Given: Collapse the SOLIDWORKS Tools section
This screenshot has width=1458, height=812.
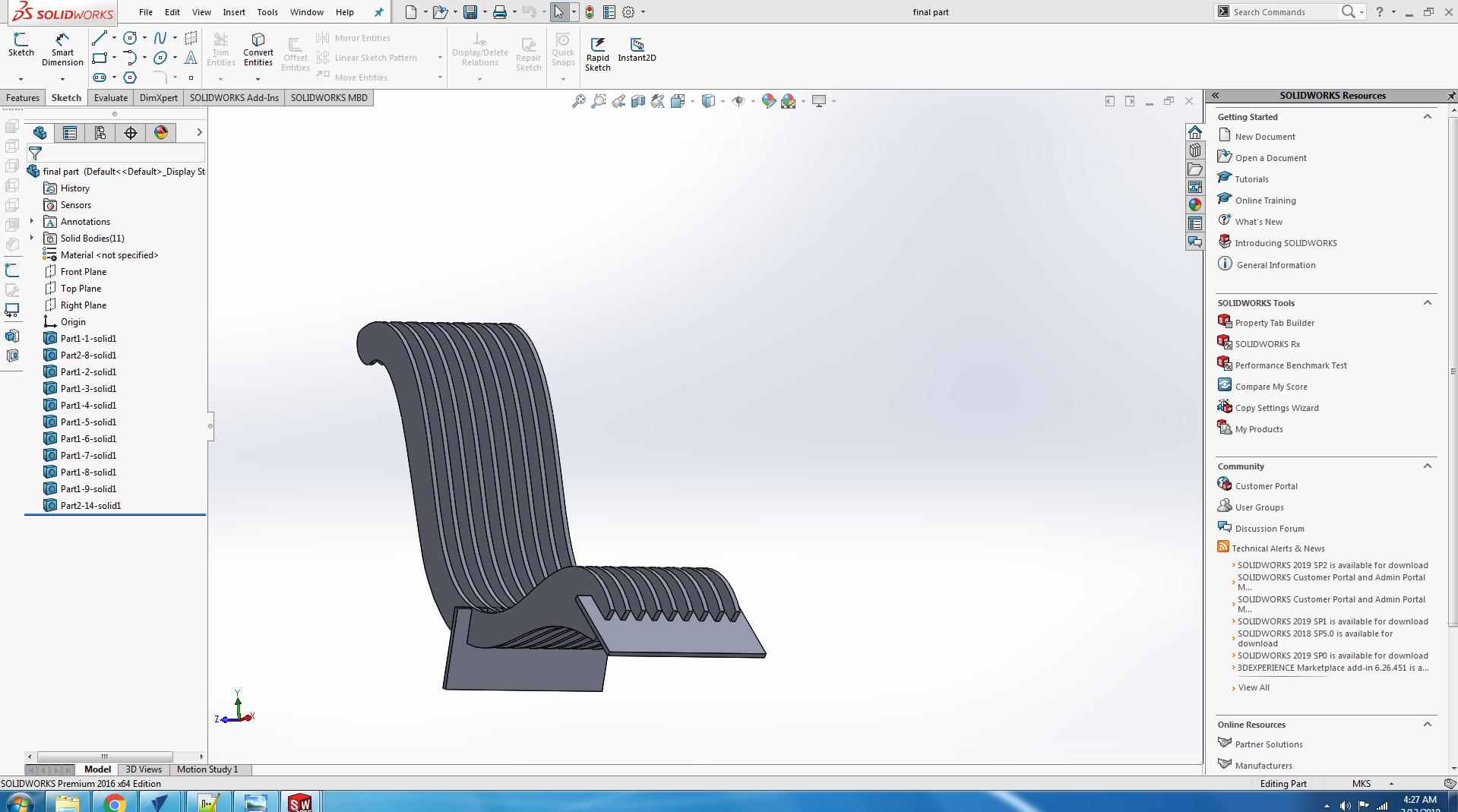Looking at the screenshot, I should (1427, 303).
